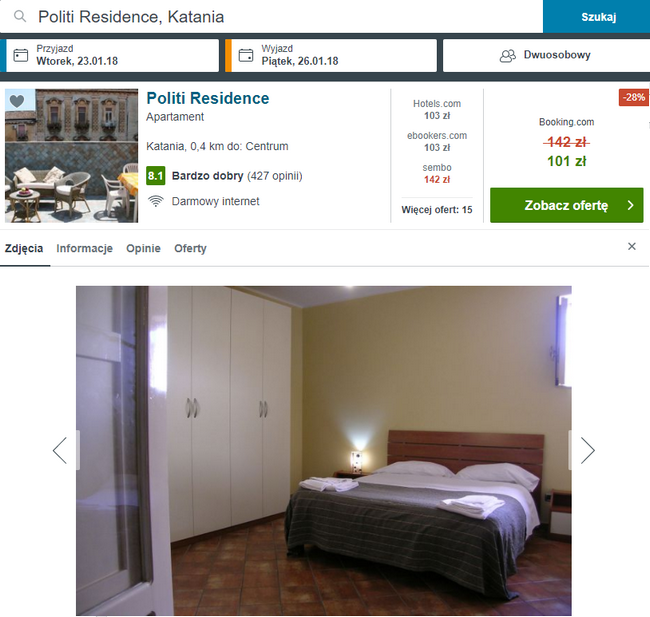Show the previous photo with left arrow
Image resolution: width=650 pixels, height=617 pixels.
(60, 450)
